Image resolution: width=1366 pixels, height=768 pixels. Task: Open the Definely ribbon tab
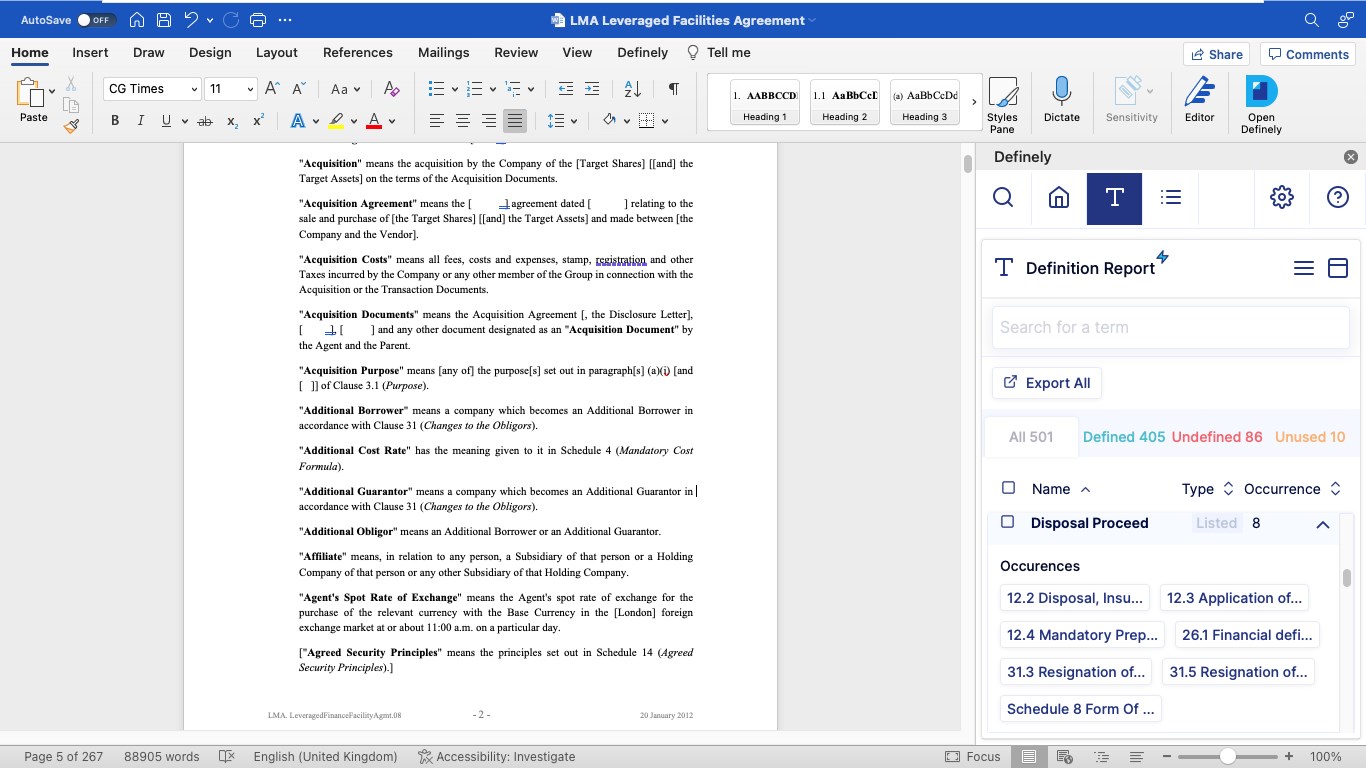[642, 52]
